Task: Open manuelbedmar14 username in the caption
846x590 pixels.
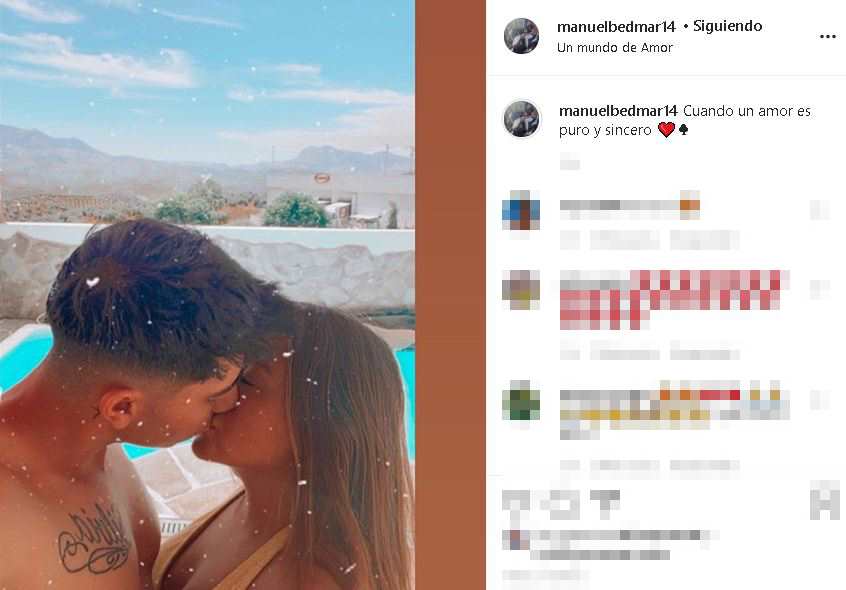Action: [x=618, y=111]
